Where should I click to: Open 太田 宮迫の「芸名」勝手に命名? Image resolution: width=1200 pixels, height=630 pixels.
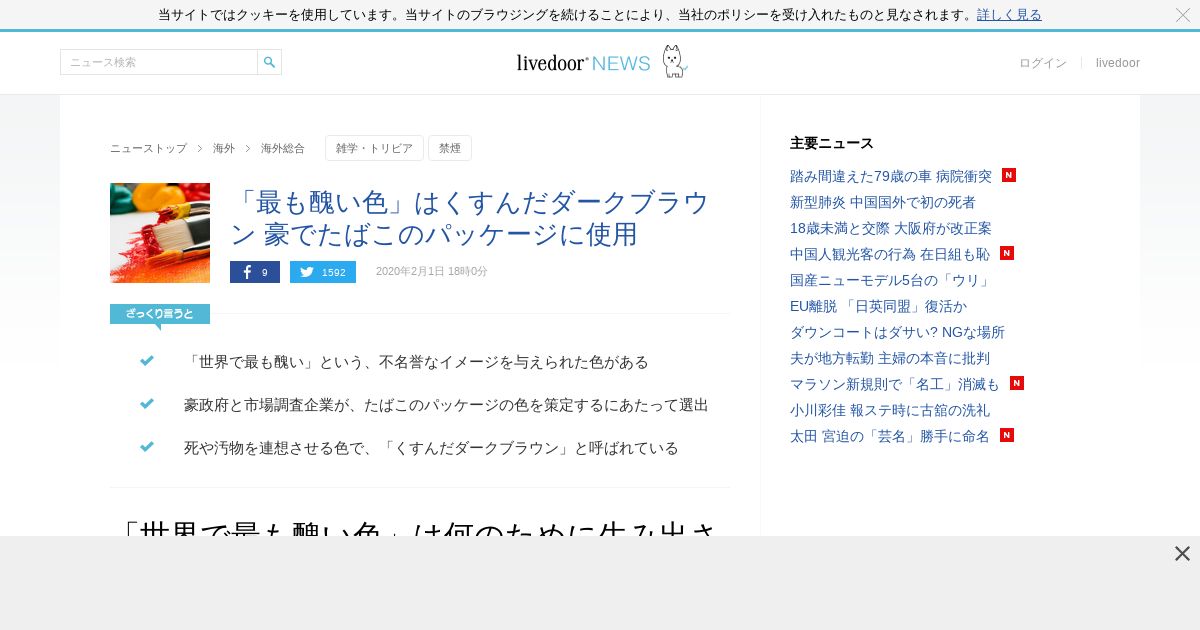pos(890,436)
